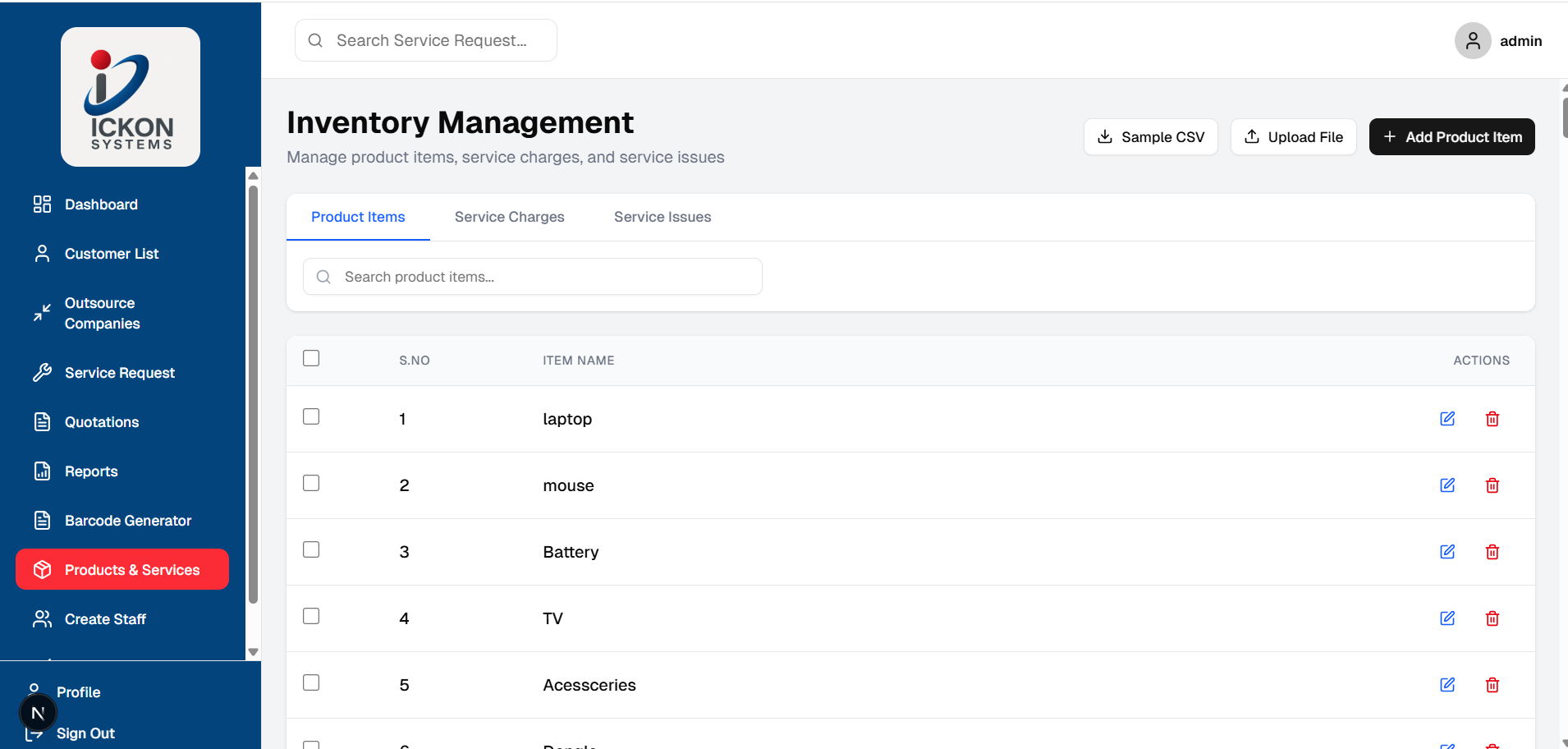Click trash icon for TV item
This screenshot has width=1568, height=749.
[1492, 618]
